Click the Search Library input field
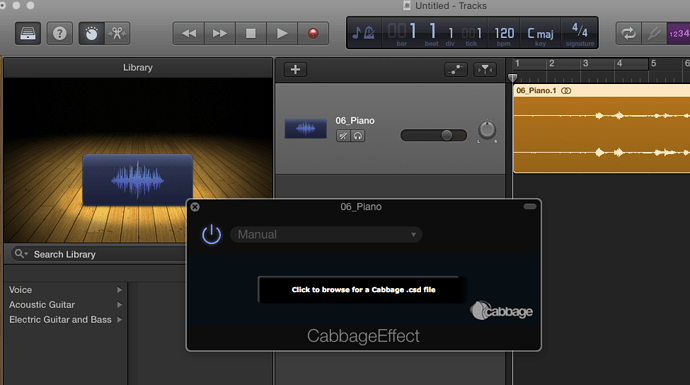This screenshot has width=690, height=385. pos(99,254)
